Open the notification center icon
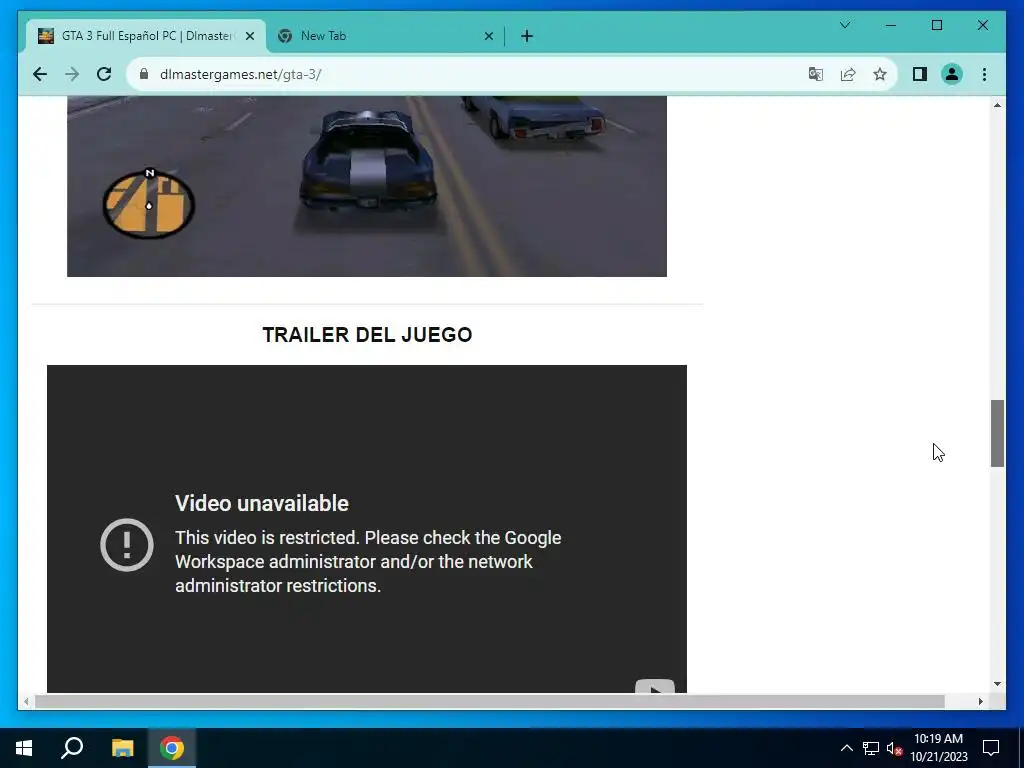The height and width of the screenshot is (768, 1024). point(991,748)
